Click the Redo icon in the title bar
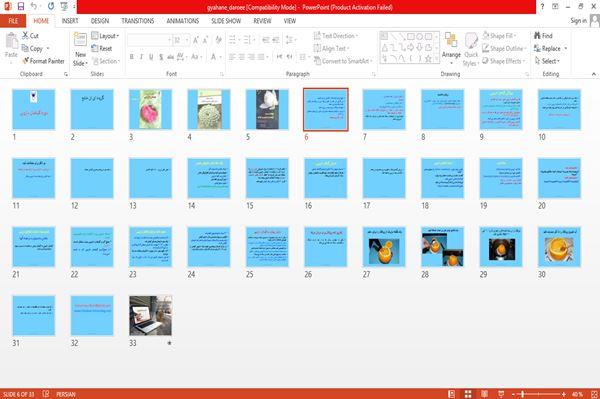 tap(51, 6)
